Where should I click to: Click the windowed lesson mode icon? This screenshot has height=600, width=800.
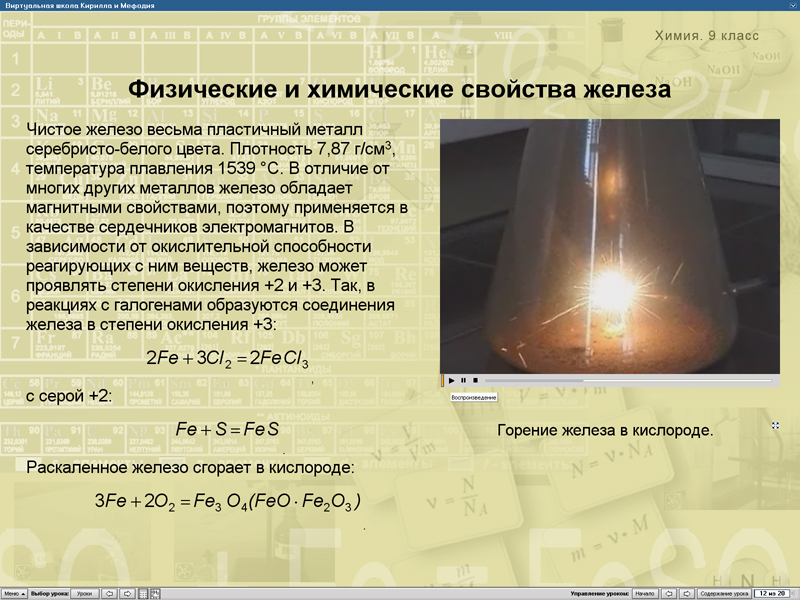click(x=156, y=593)
